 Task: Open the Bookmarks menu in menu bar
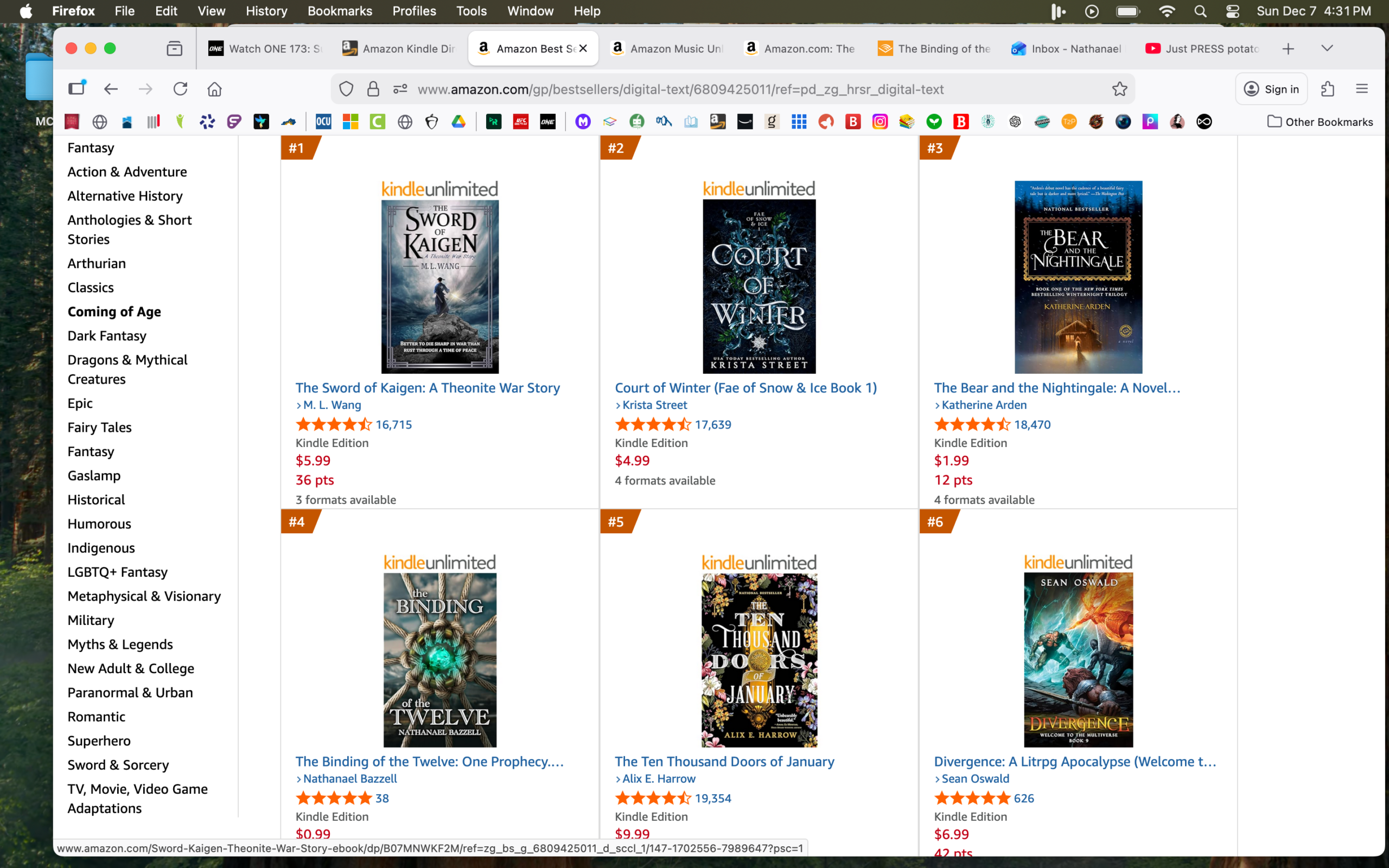coord(339,11)
